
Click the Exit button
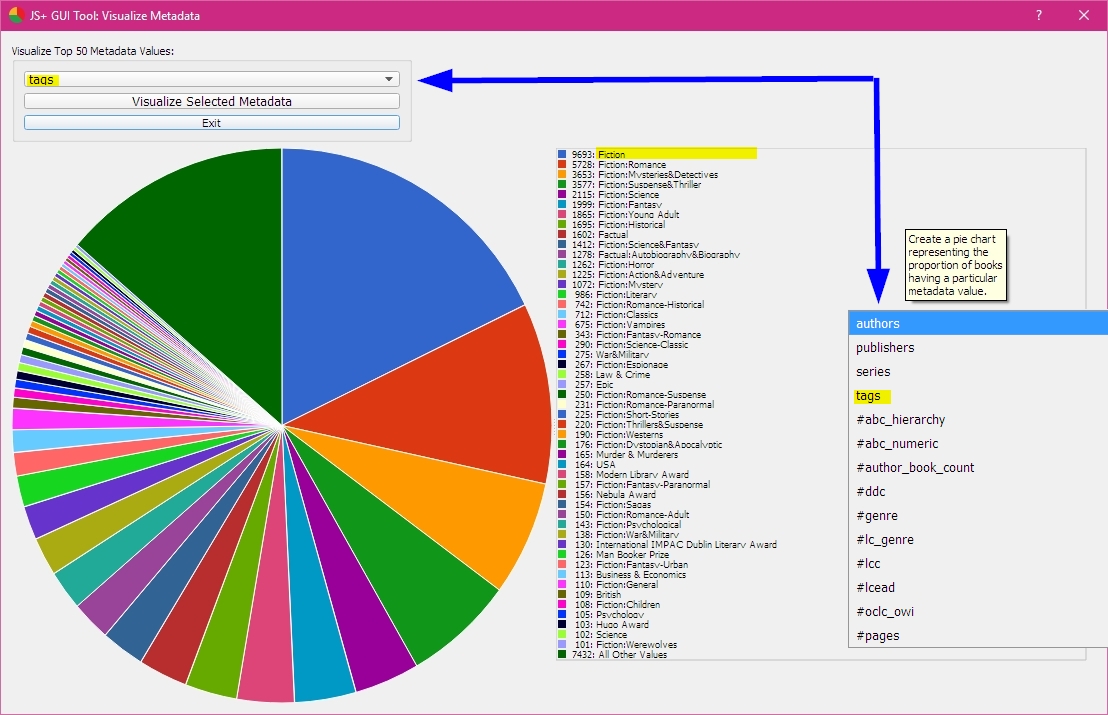pos(211,123)
